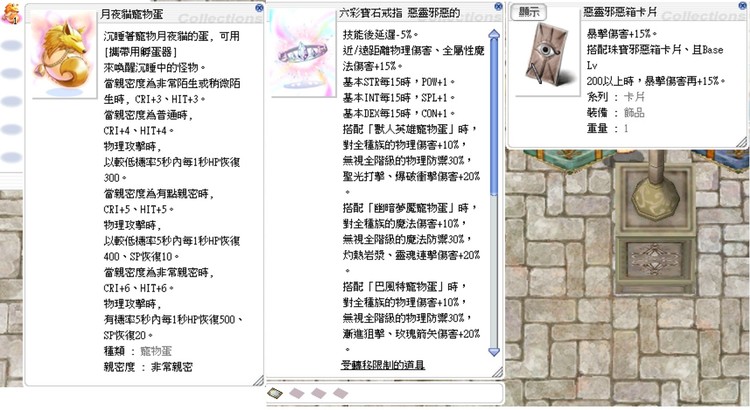Click the line 搭配「巴風特寵物蛋」時,
Screen dimensions: 750x410
[x=405, y=287]
